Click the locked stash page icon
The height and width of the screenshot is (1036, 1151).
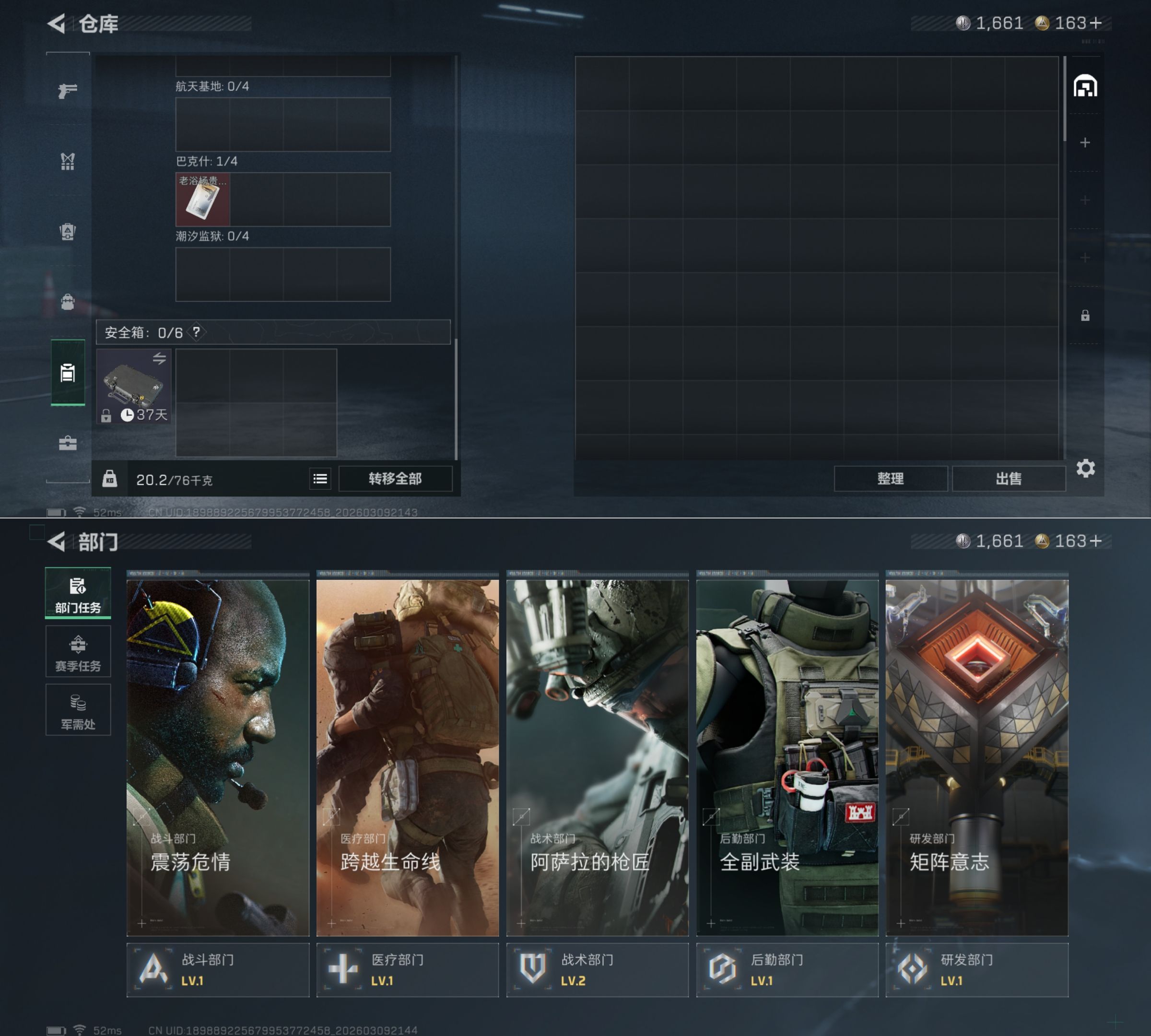tap(1085, 315)
